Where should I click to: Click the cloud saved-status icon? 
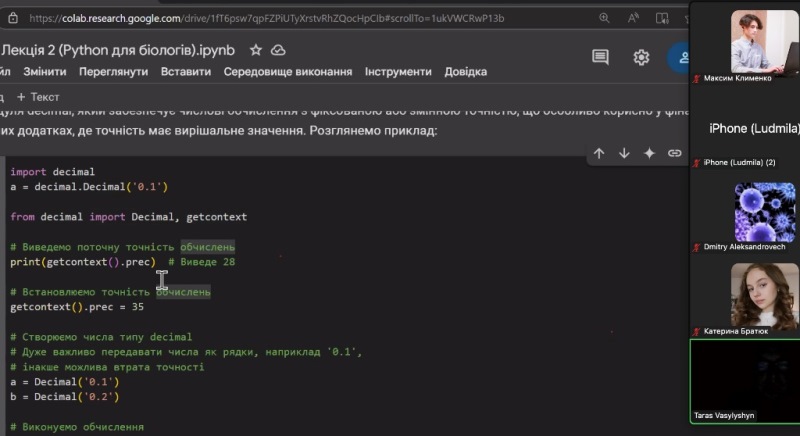[278, 50]
